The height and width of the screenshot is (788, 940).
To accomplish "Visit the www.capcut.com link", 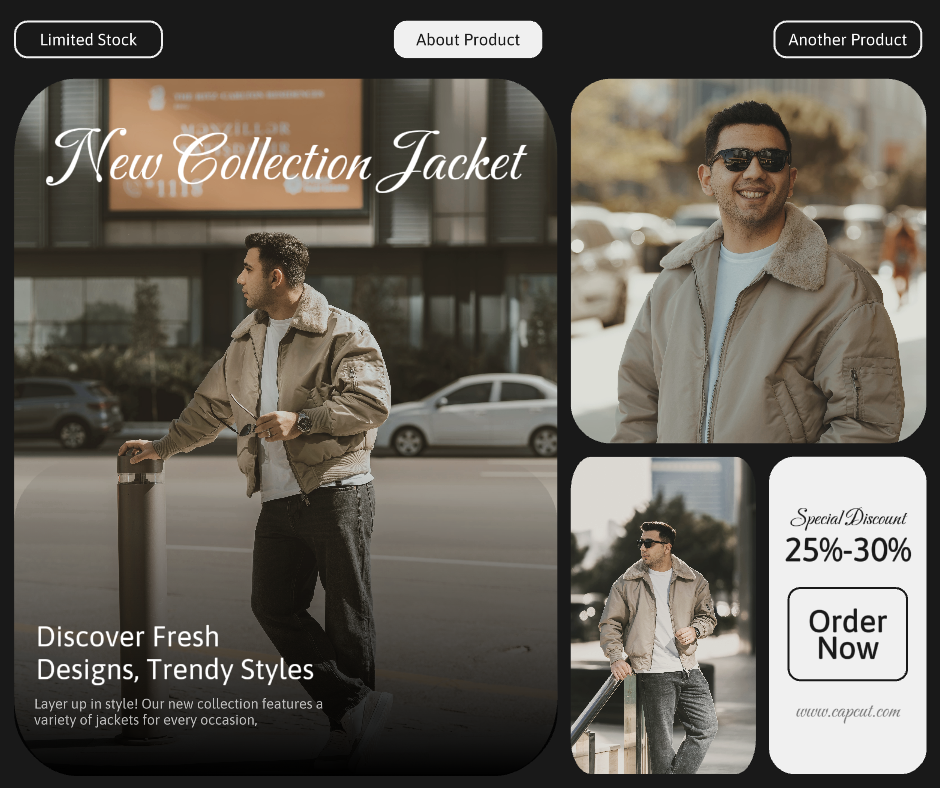I will 848,712.
